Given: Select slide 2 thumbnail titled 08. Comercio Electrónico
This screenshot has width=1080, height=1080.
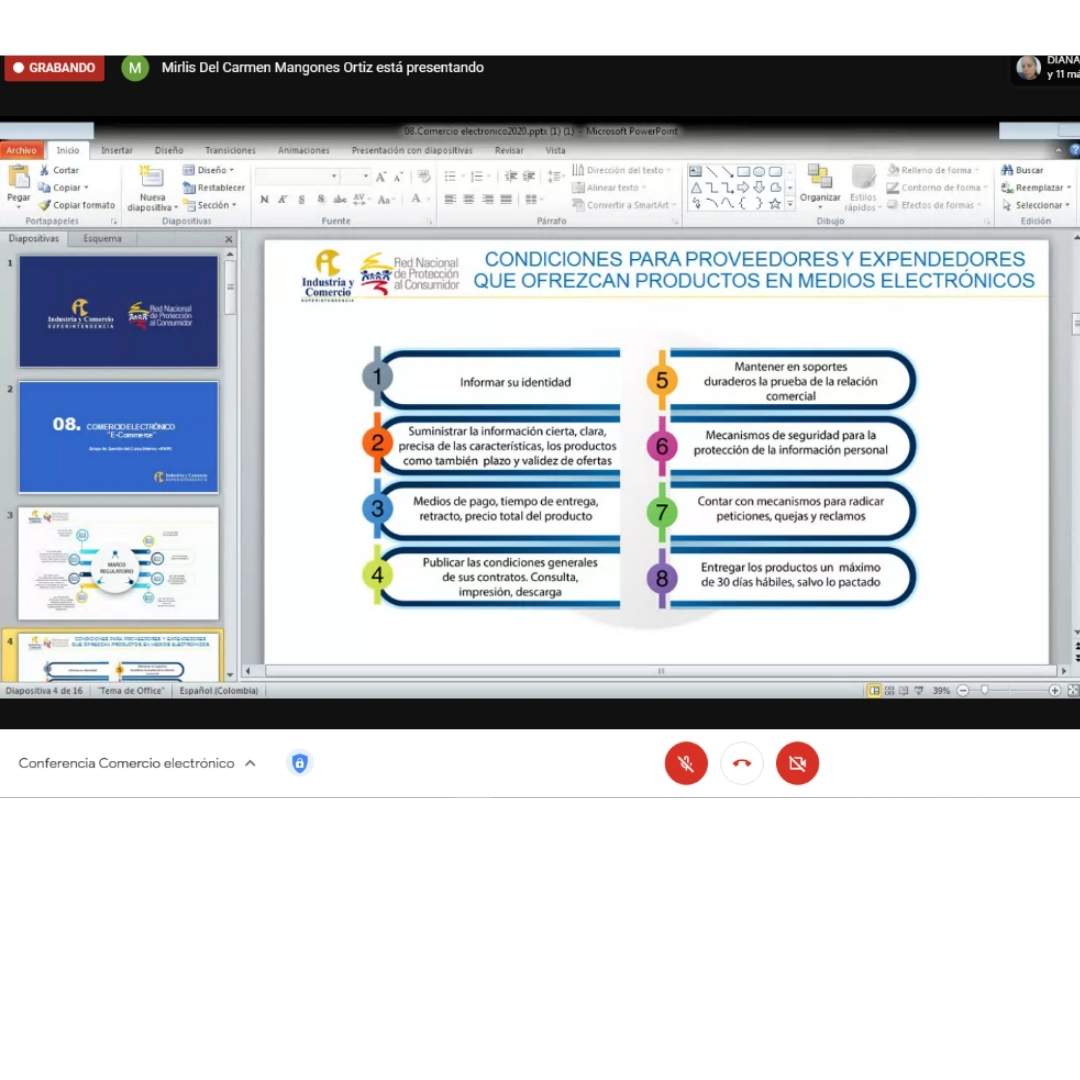Looking at the screenshot, I should 118,437.
